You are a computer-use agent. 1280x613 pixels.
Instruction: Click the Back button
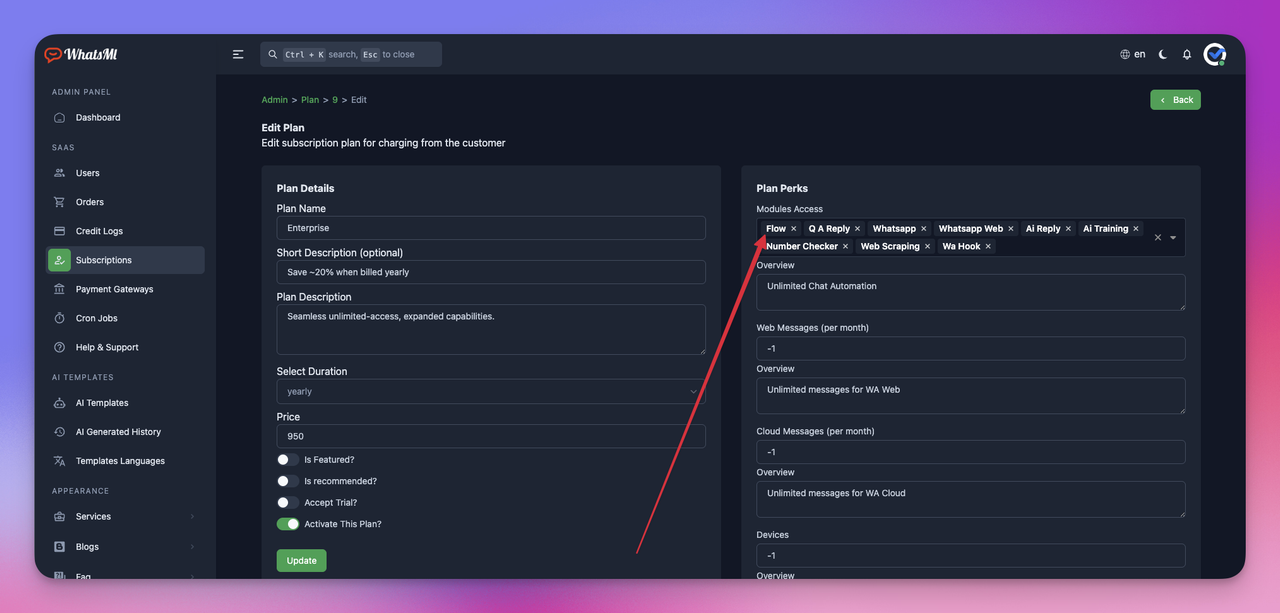[x=1175, y=100]
